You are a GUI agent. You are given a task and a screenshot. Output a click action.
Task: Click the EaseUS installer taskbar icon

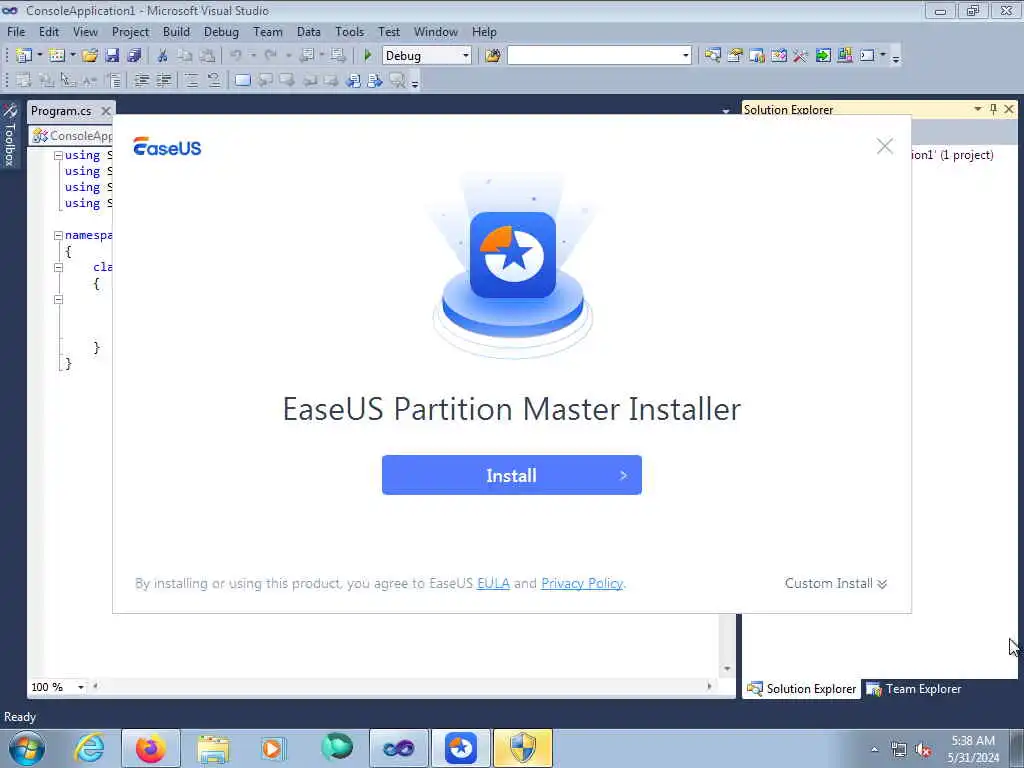click(460, 748)
